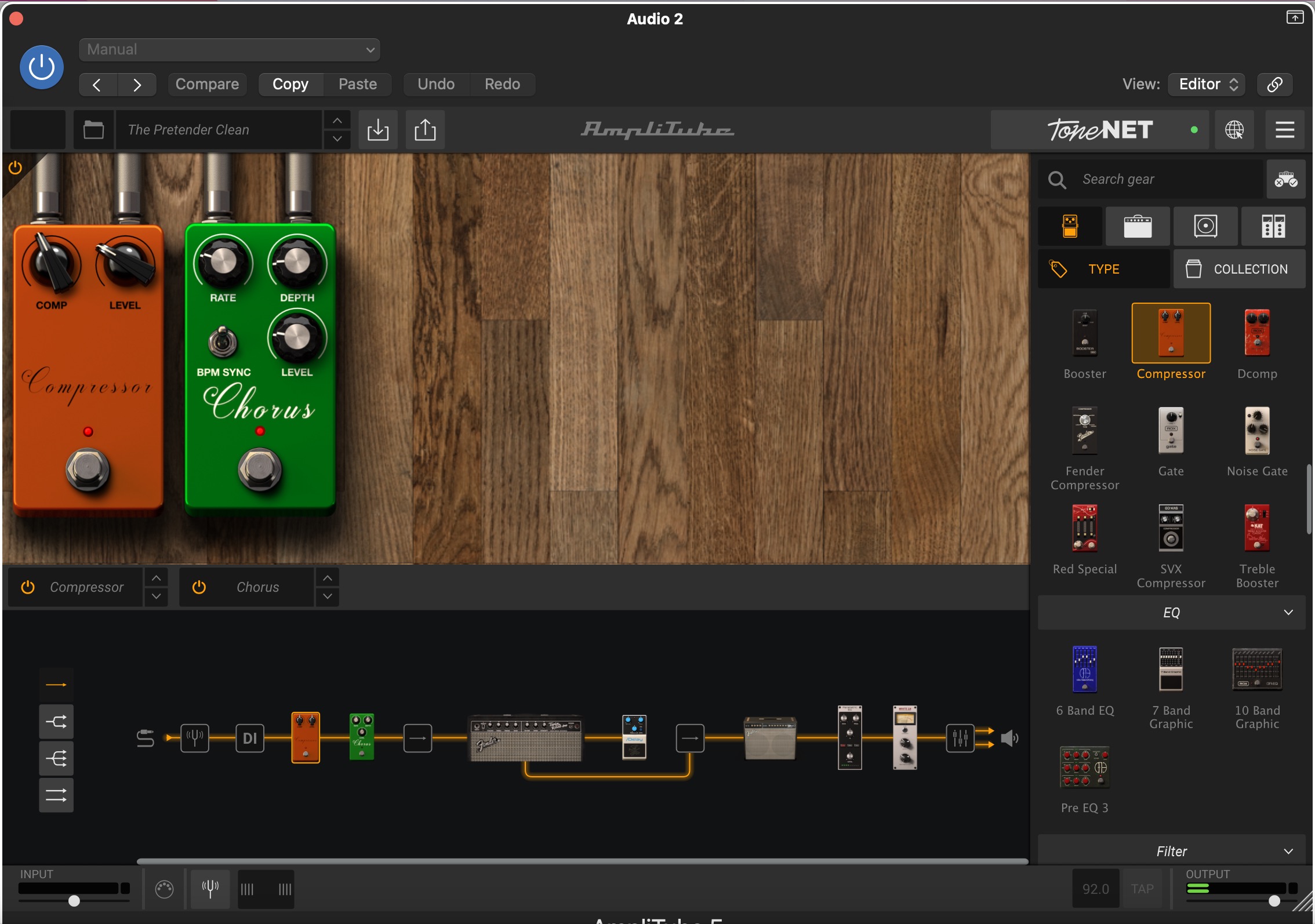Click the Compressor COMP knob
Image resolution: width=1315 pixels, height=924 pixels.
(51, 264)
